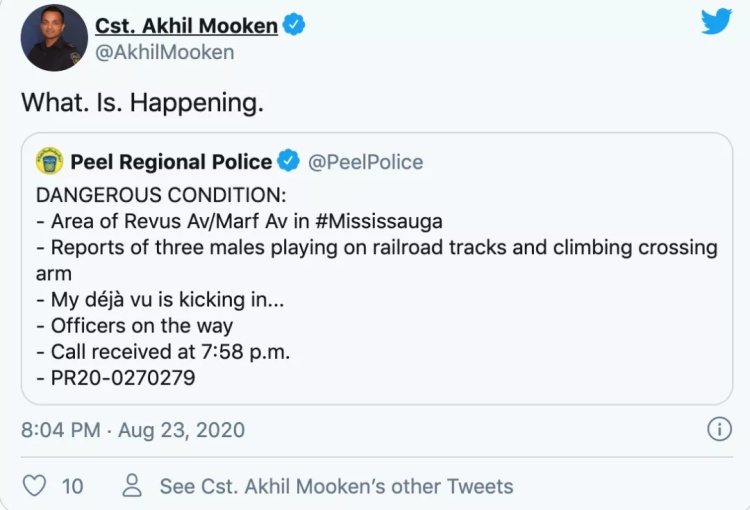Click the person silhouette icon
750x510 pixels.
(x=132, y=486)
